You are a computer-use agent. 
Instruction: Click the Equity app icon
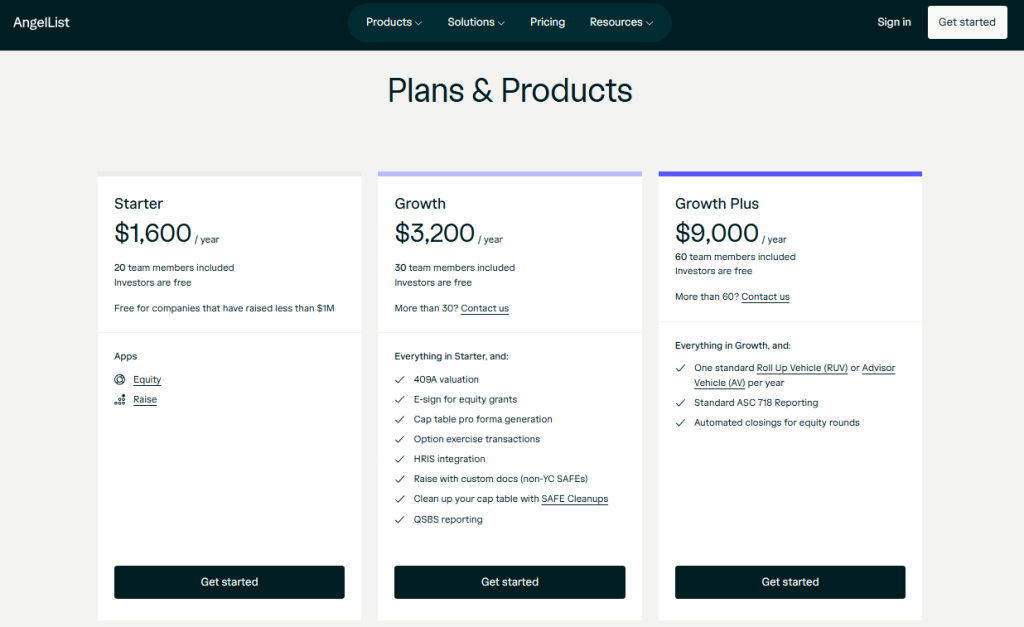tap(120, 380)
